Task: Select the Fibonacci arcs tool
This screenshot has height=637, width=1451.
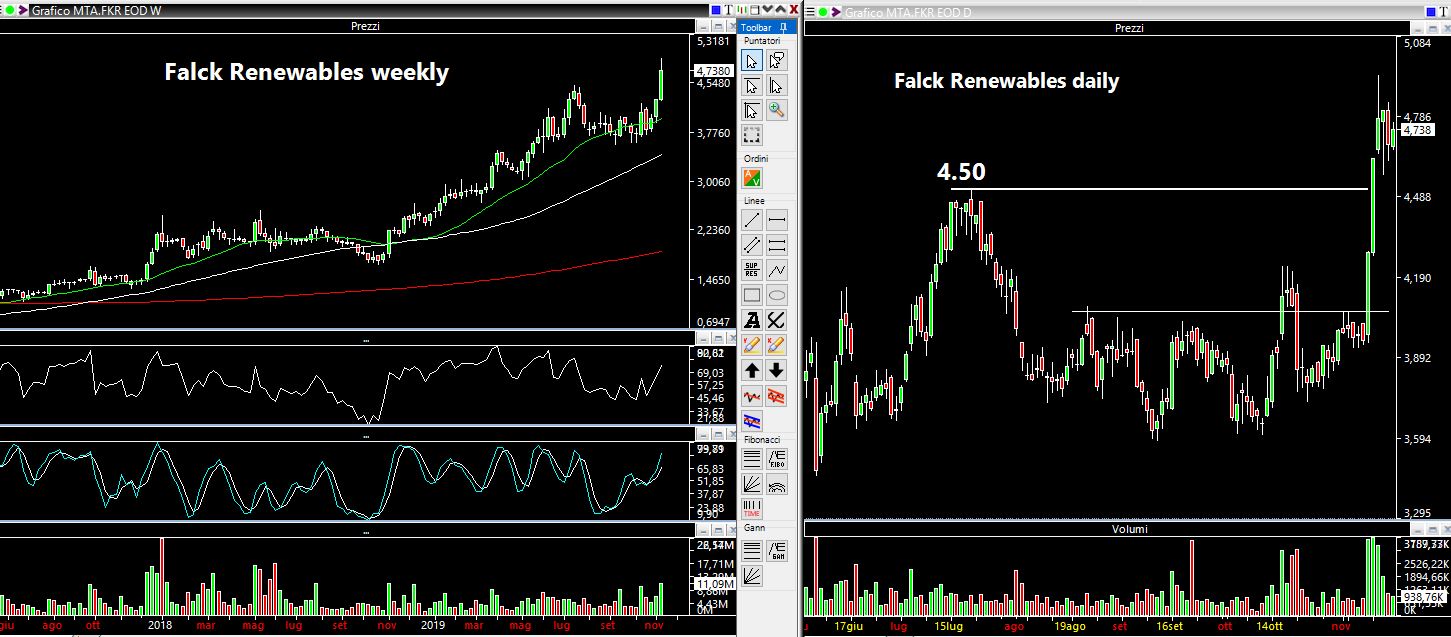Action: coord(776,484)
